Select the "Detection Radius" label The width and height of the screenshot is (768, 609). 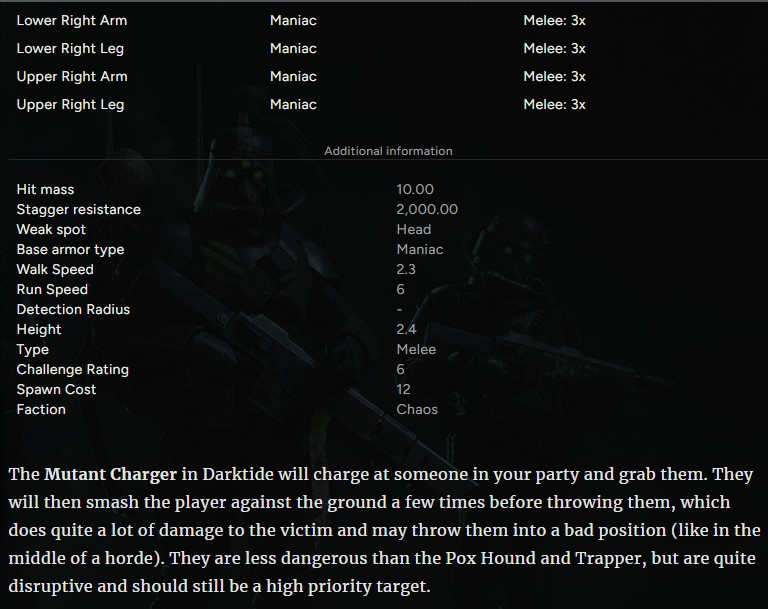(73, 309)
